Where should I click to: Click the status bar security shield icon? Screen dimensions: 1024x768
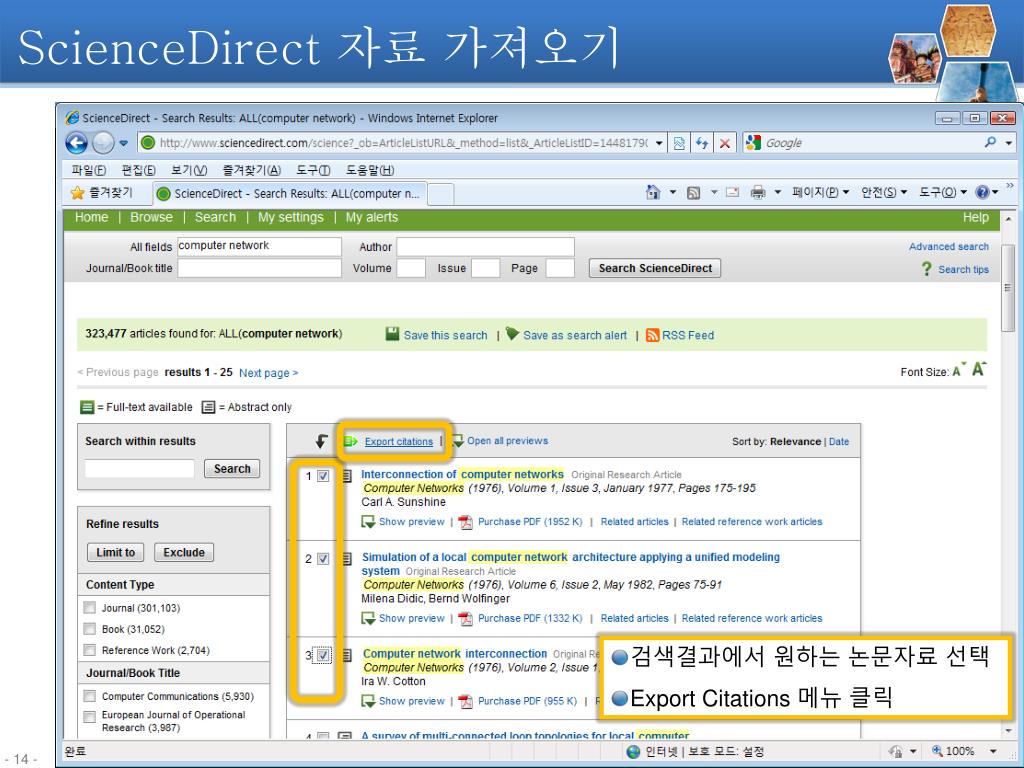pos(896,751)
